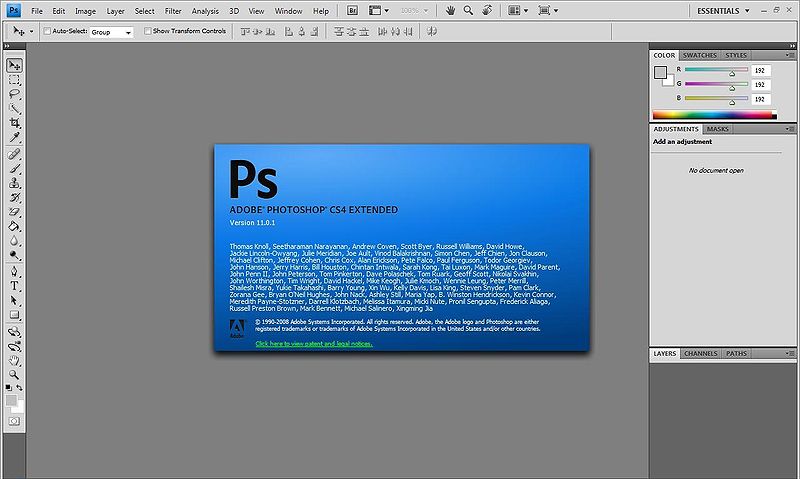
Task: Select the 3D Orbit tool
Action: pyautogui.click(x=14, y=347)
